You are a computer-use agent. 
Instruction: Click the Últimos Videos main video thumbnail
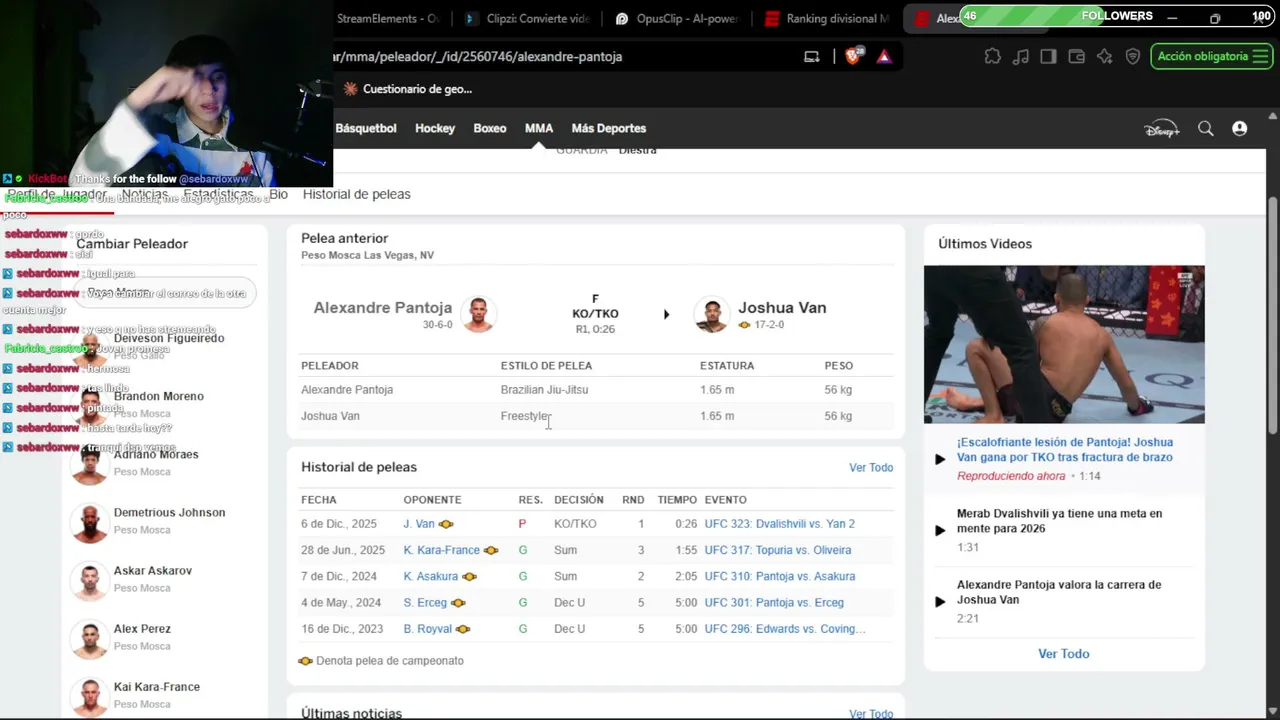point(1064,344)
